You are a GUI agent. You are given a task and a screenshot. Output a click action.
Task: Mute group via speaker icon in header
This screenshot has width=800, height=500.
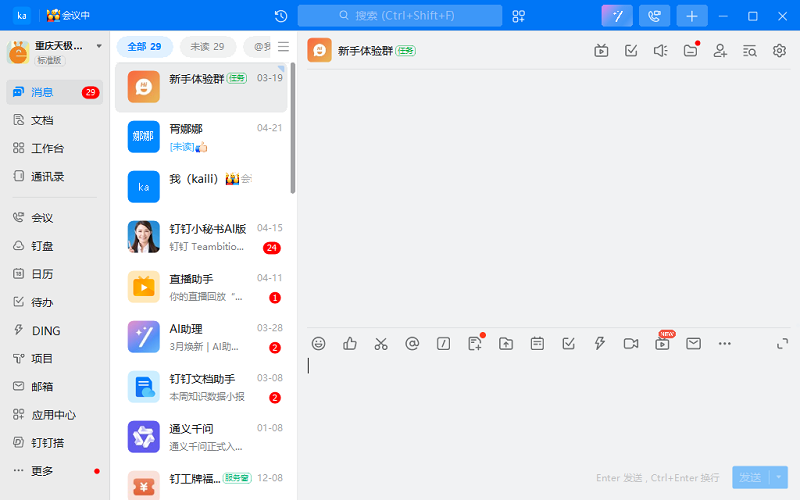coord(660,51)
